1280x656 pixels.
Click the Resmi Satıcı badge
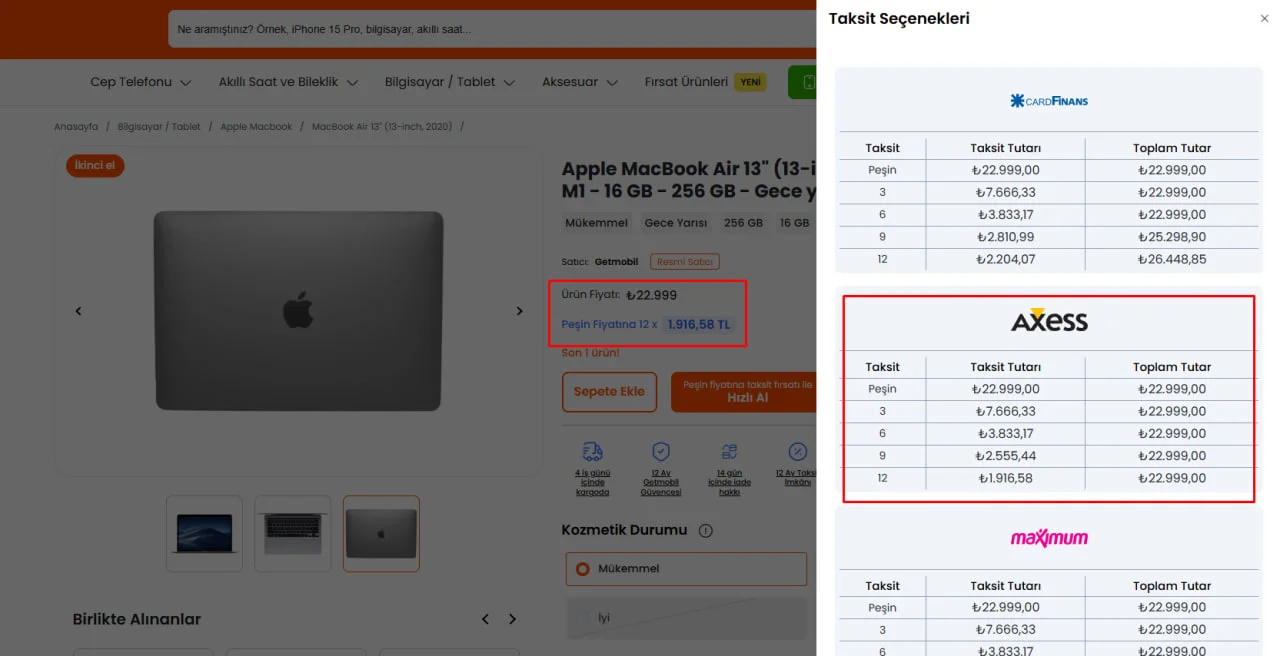tap(685, 262)
